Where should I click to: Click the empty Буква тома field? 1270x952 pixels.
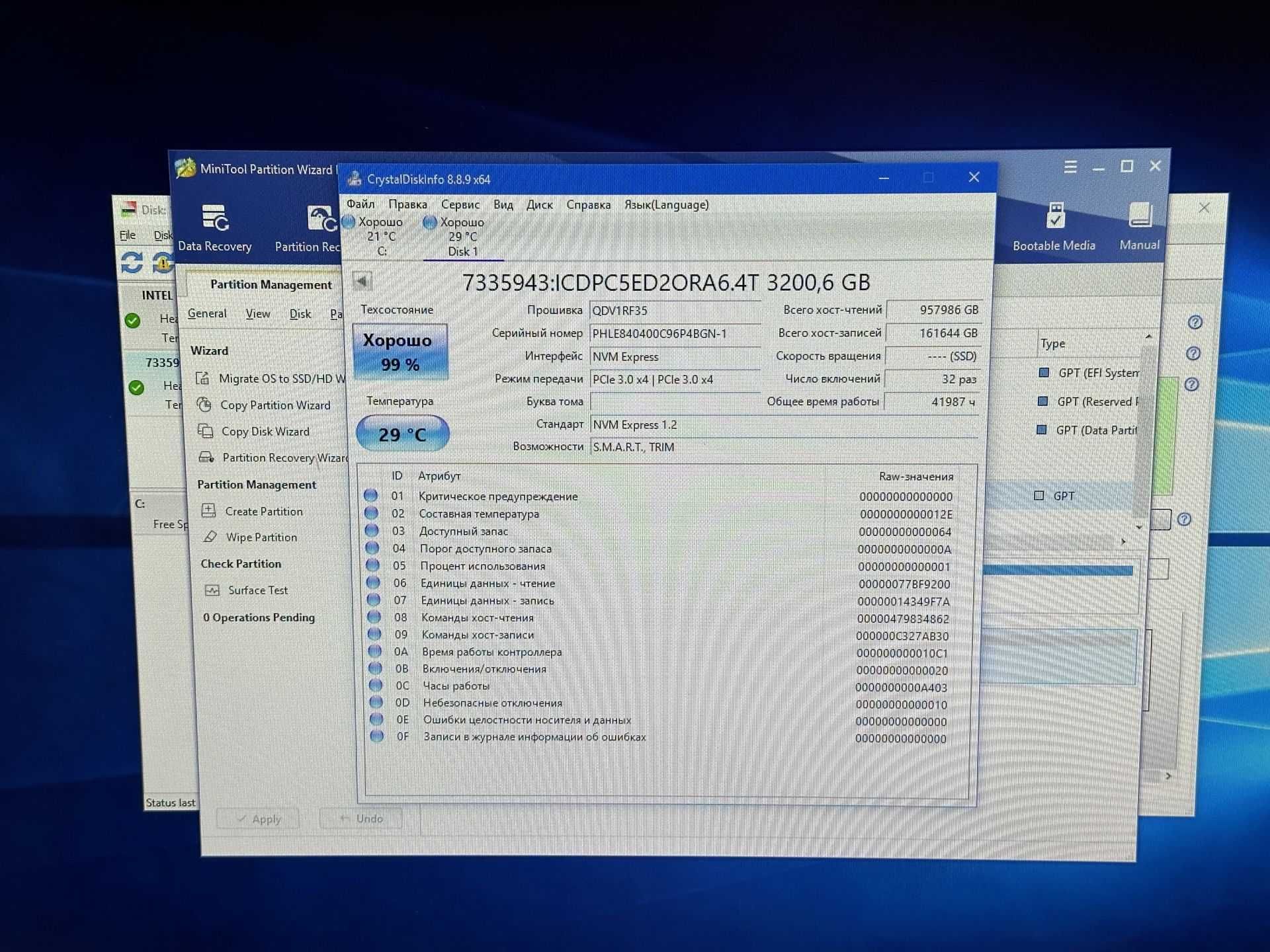point(675,401)
